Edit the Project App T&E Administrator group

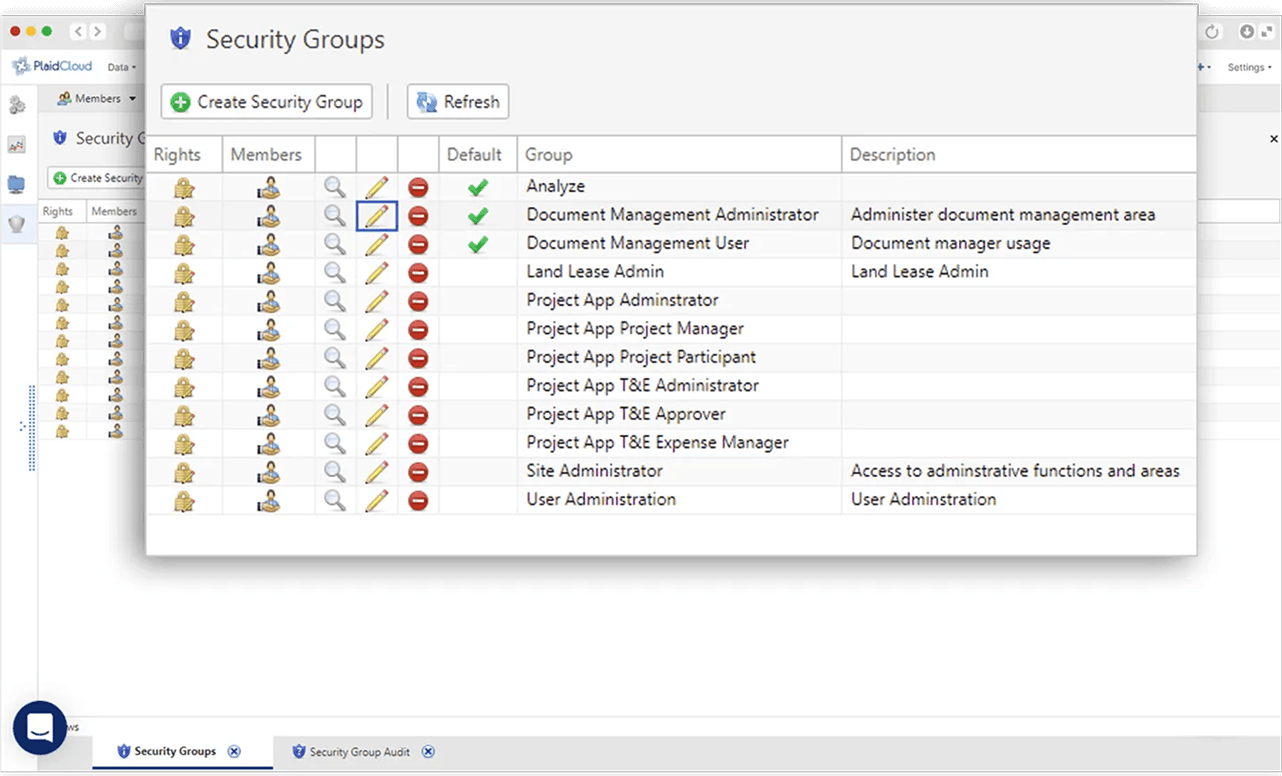(377, 386)
